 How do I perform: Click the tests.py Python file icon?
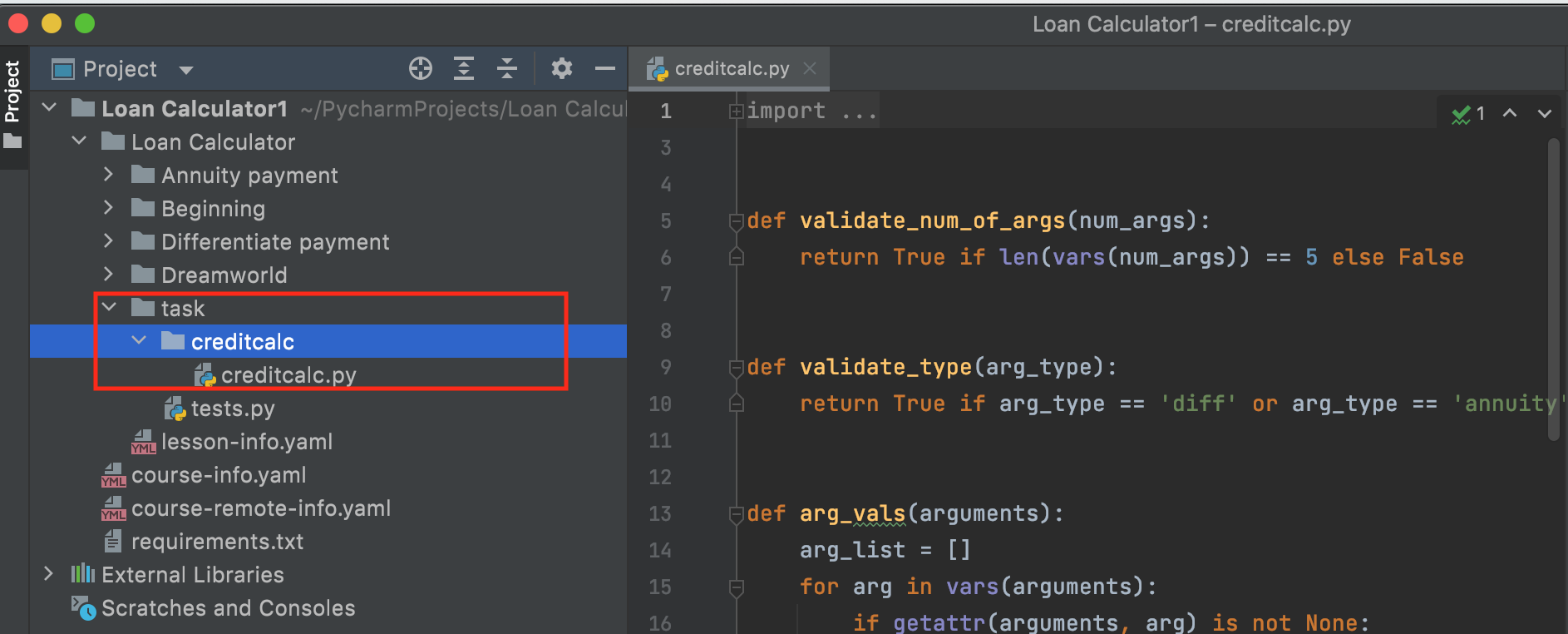coord(175,409)
